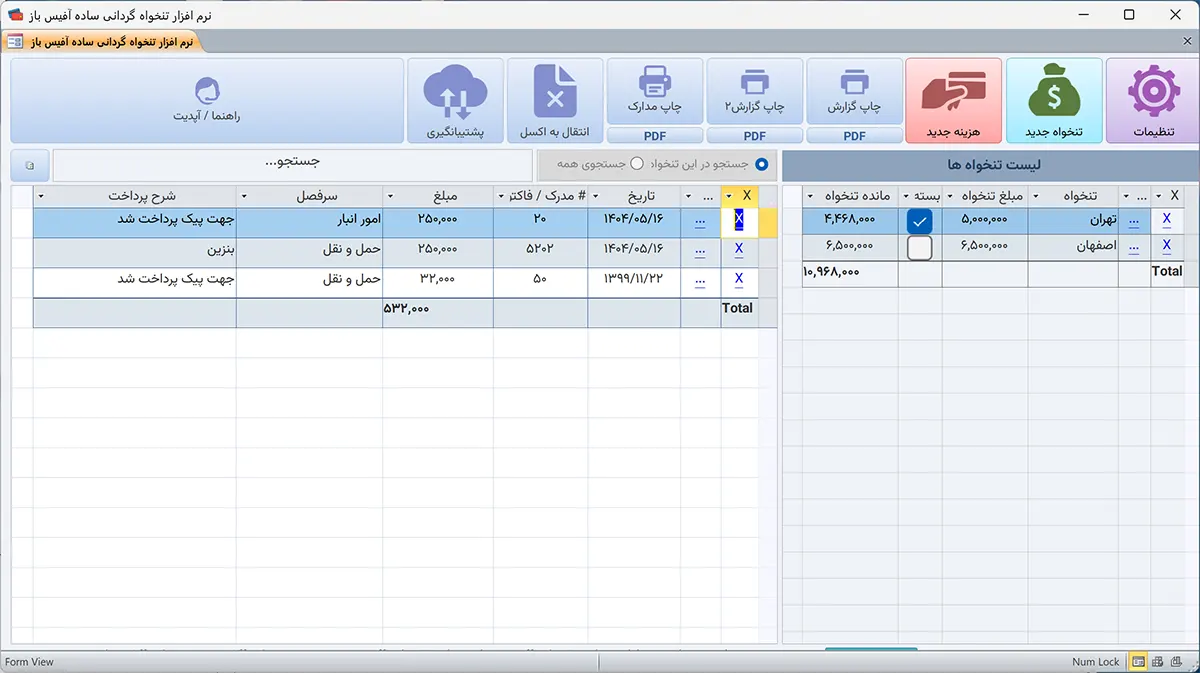1200x673 pixels.
Task: Open مبلغ تنخواه column filter dropdown
Action: [950, 196]
